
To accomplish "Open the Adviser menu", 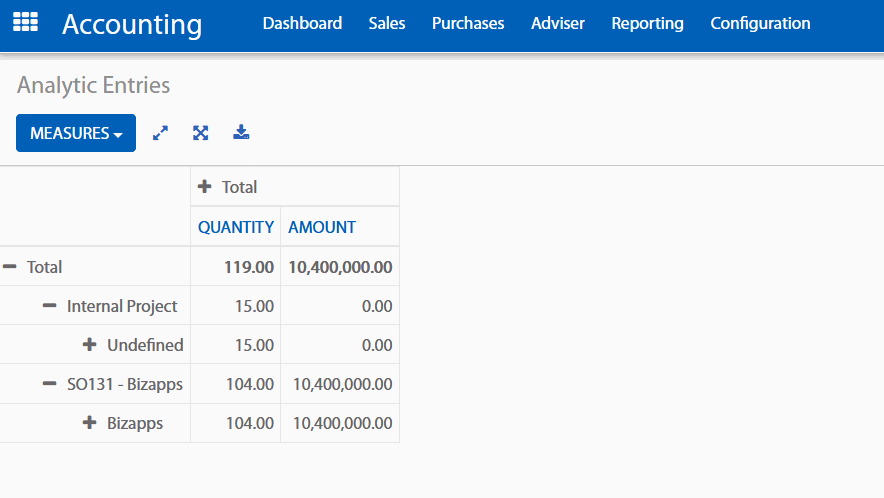I will (x=558, y=23).
